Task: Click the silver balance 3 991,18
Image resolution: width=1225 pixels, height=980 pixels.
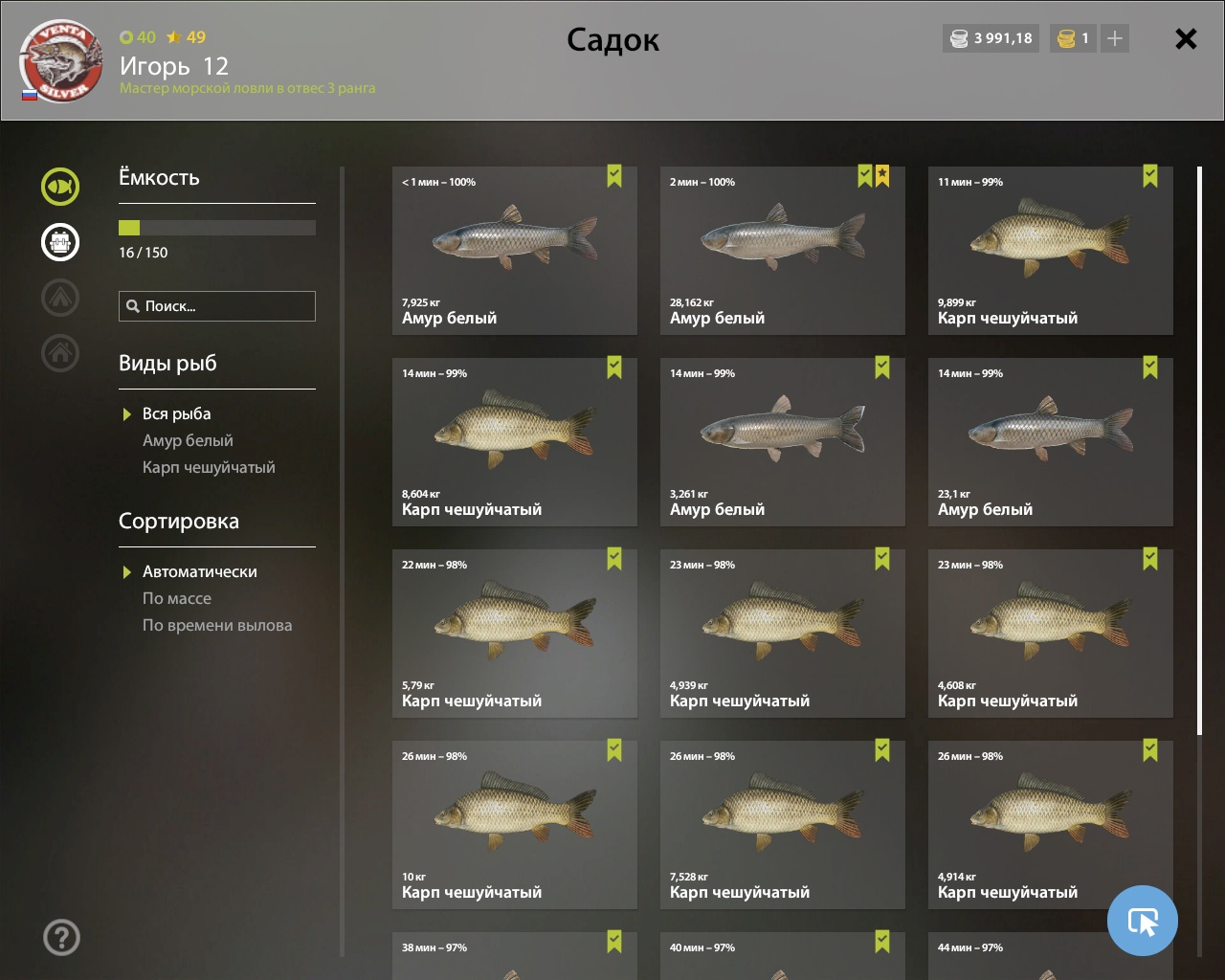Action: (991, 38)
